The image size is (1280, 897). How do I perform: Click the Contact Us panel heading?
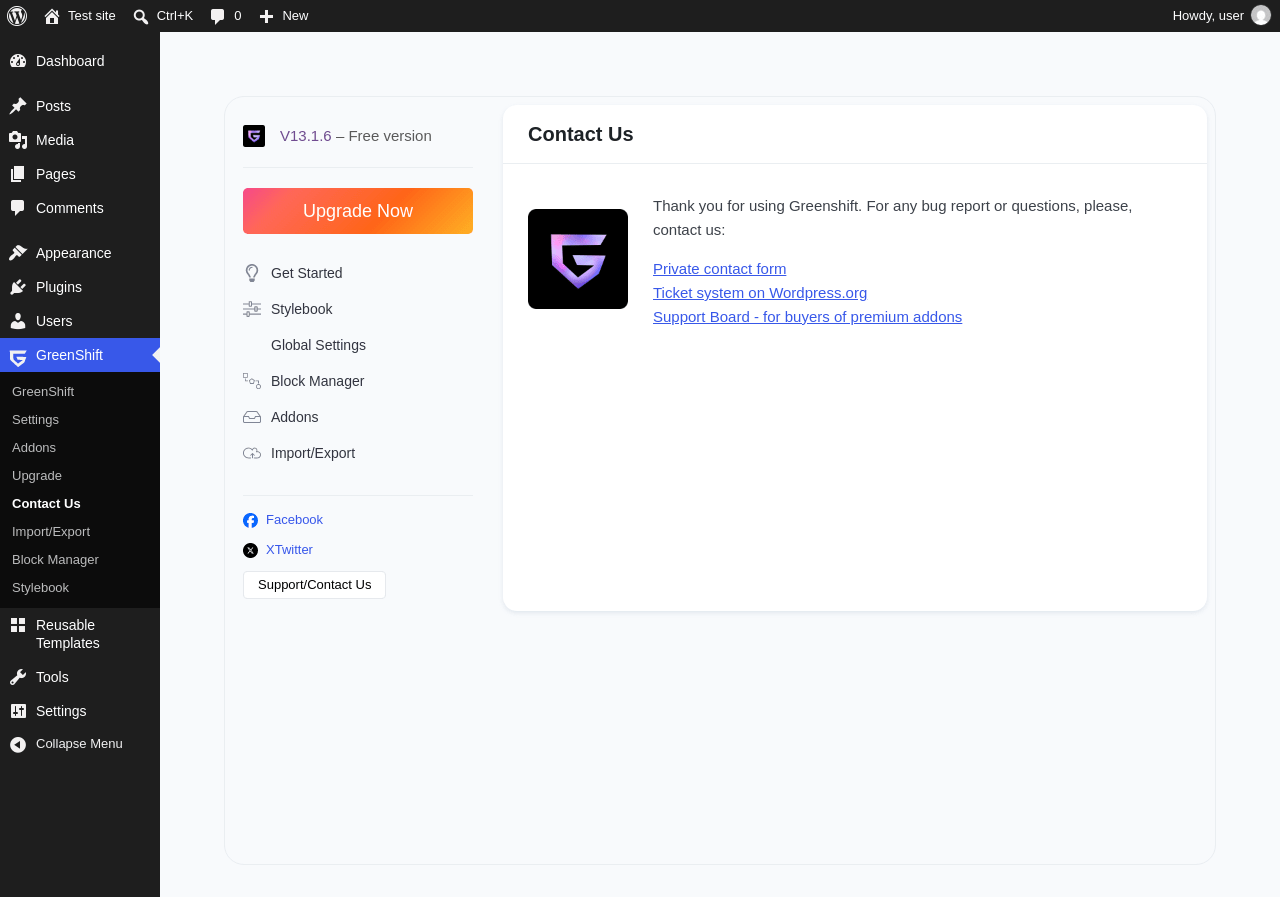581,134
